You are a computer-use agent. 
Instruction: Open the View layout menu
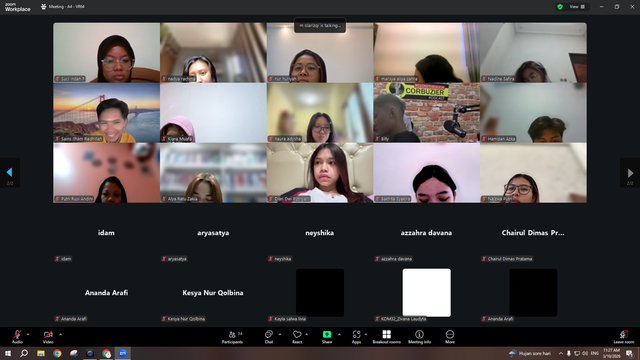(x=577, y=7)
